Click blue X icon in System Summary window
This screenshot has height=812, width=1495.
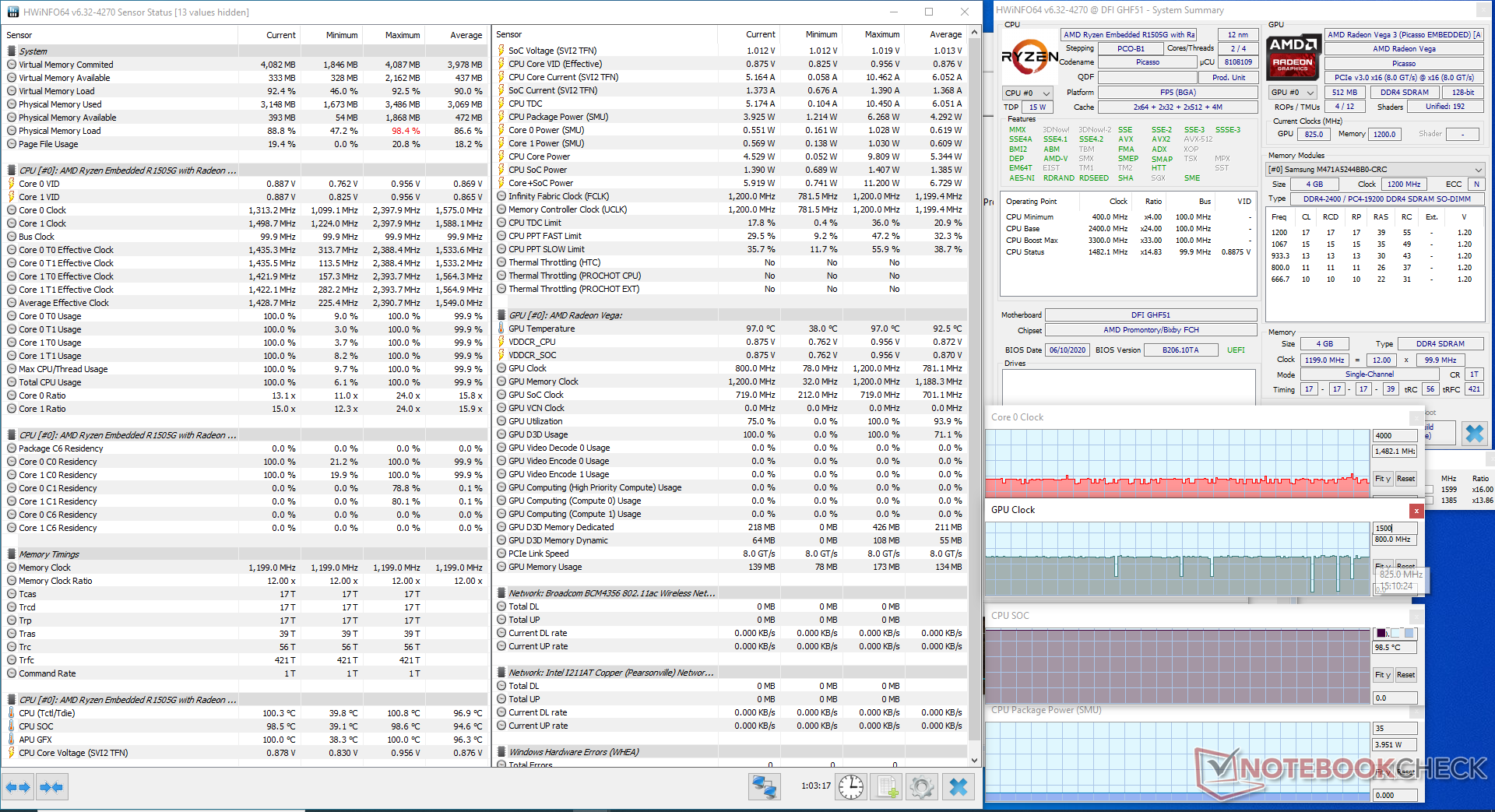(1474, 434)
